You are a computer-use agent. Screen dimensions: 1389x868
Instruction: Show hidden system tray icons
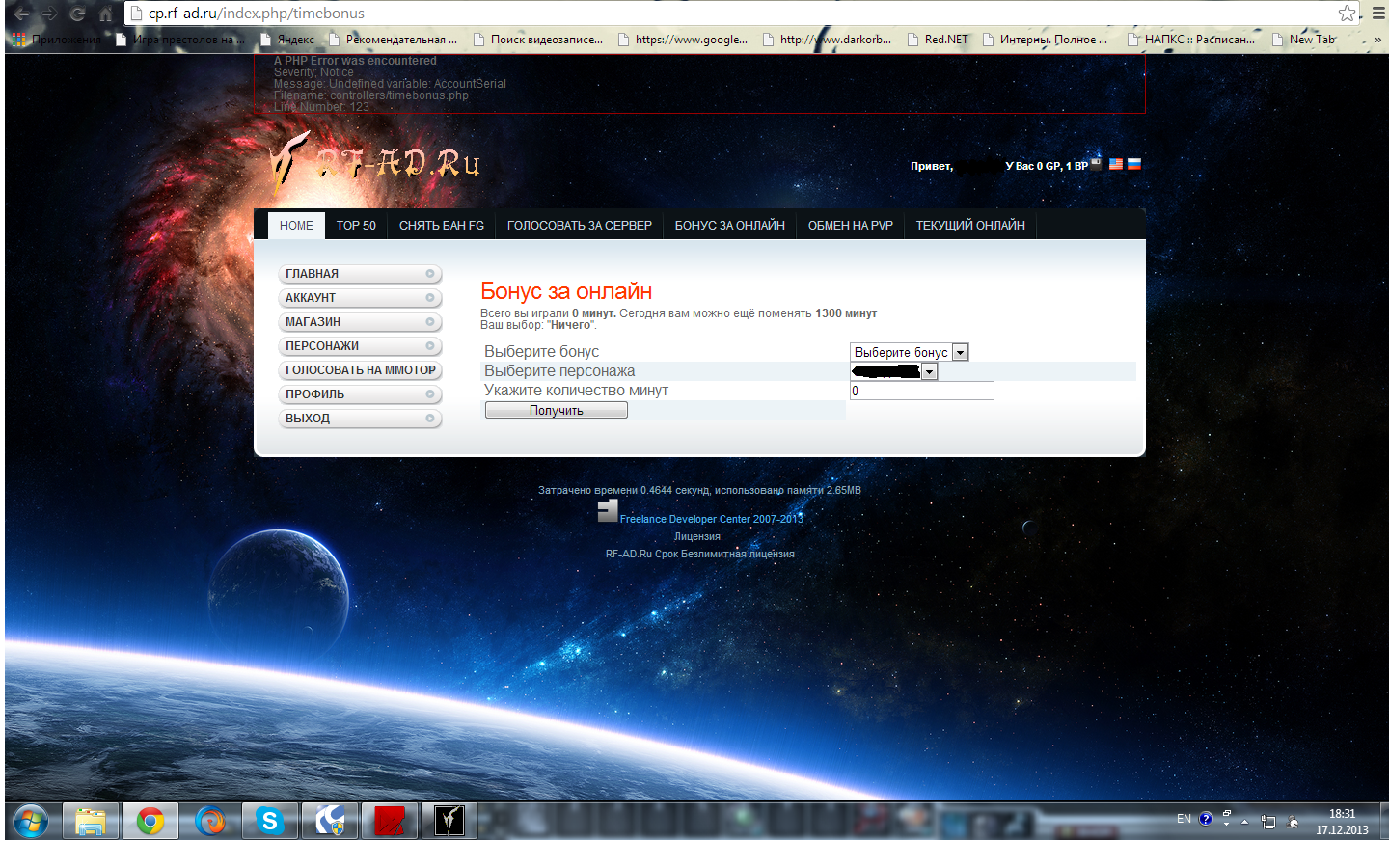click(x=1245, y=822)
